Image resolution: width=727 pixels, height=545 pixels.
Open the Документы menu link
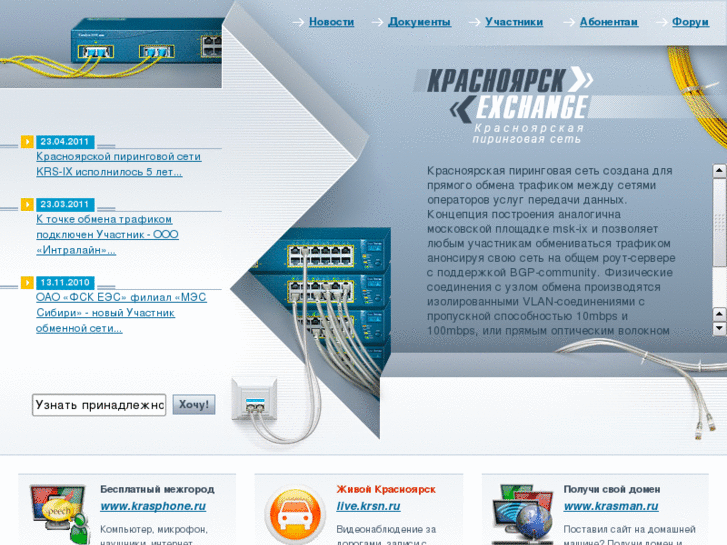tap(419, 22)
